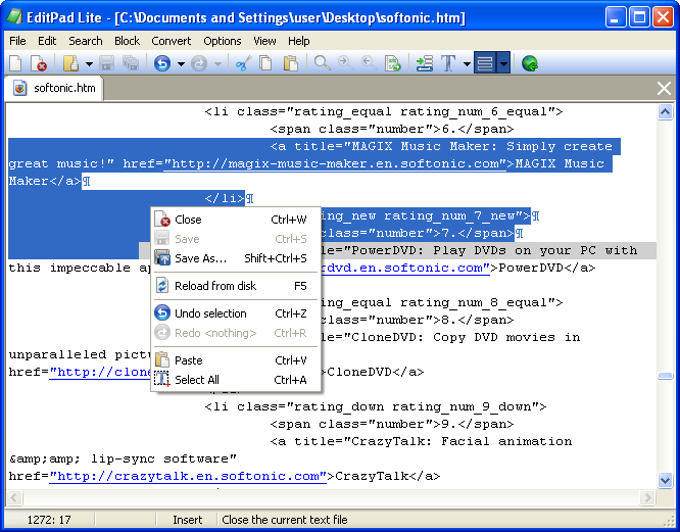
Task: Select the softonic.htm tab
Action: 54,88
